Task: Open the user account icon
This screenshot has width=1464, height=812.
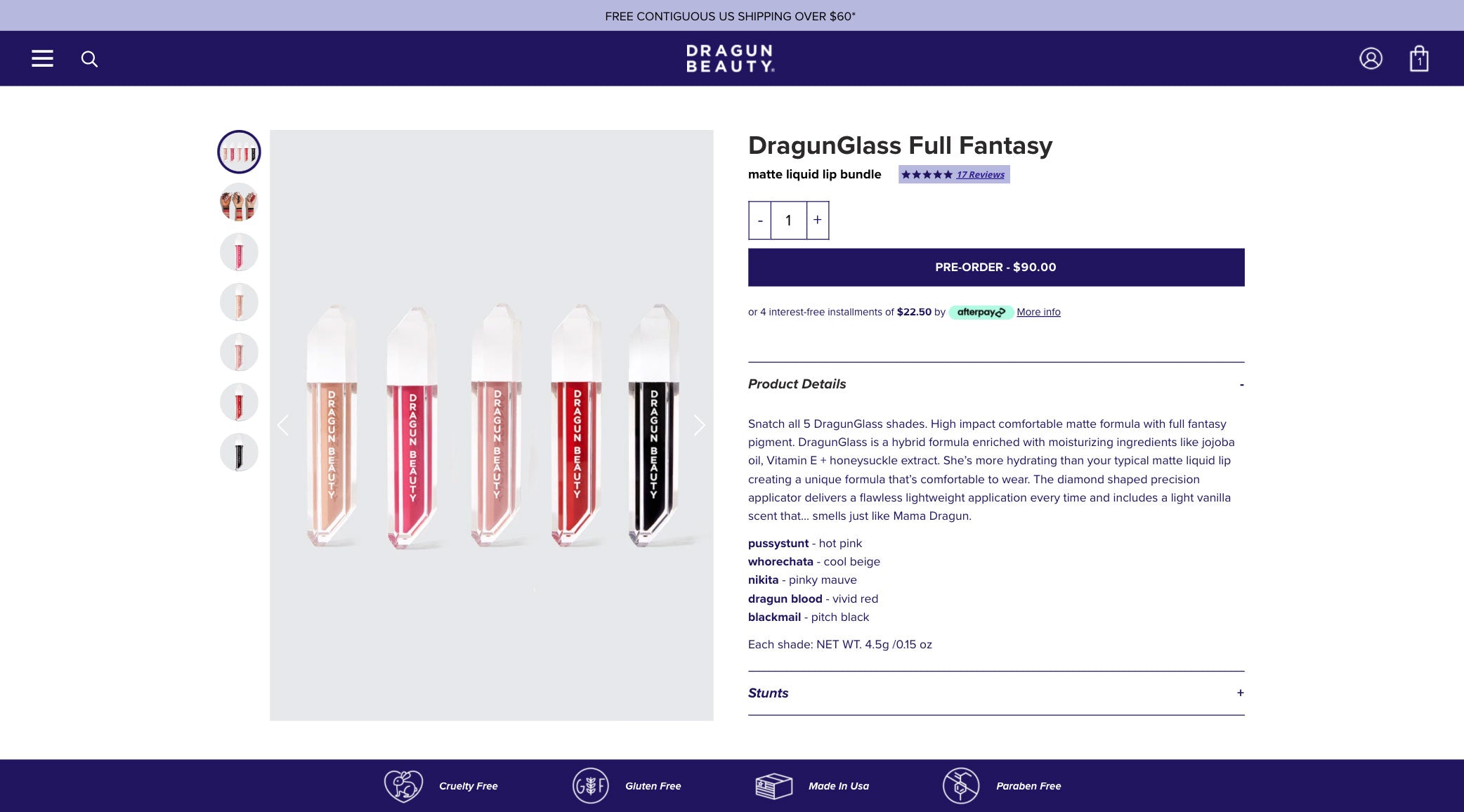Action: coord(1371,58)
